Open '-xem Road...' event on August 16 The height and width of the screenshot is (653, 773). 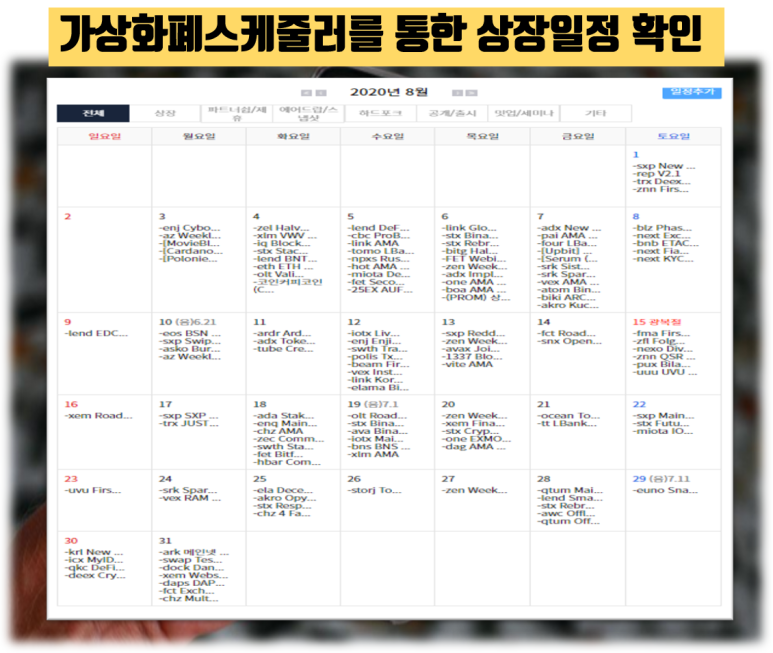click(98, 415)
